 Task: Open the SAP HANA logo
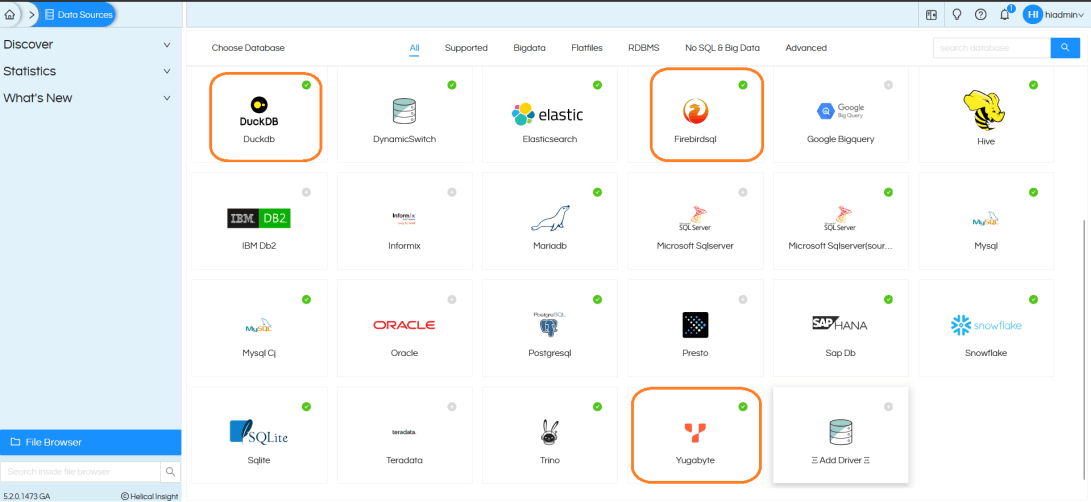click(840, 324)
